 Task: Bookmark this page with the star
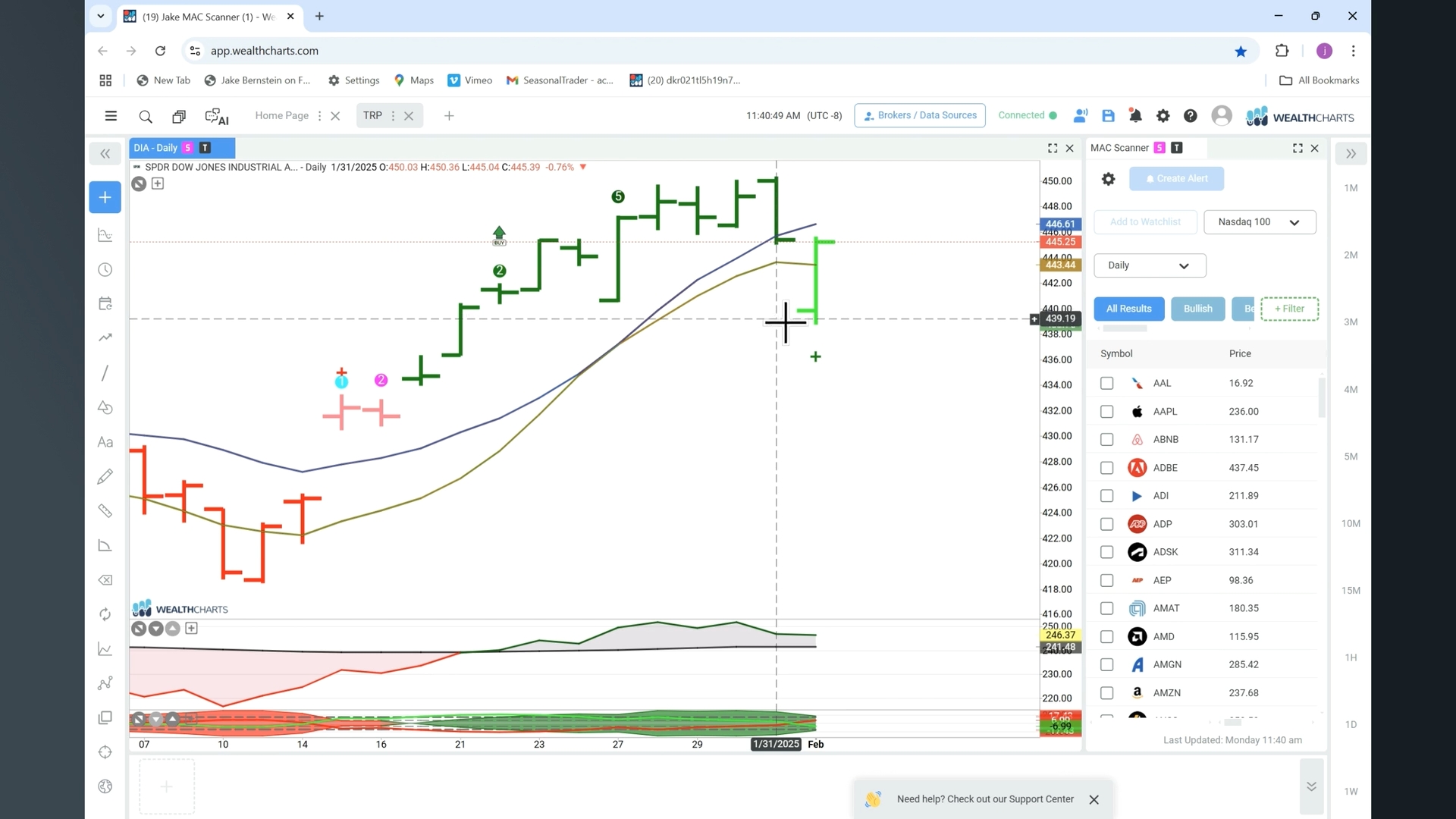tap(1241, 52)
